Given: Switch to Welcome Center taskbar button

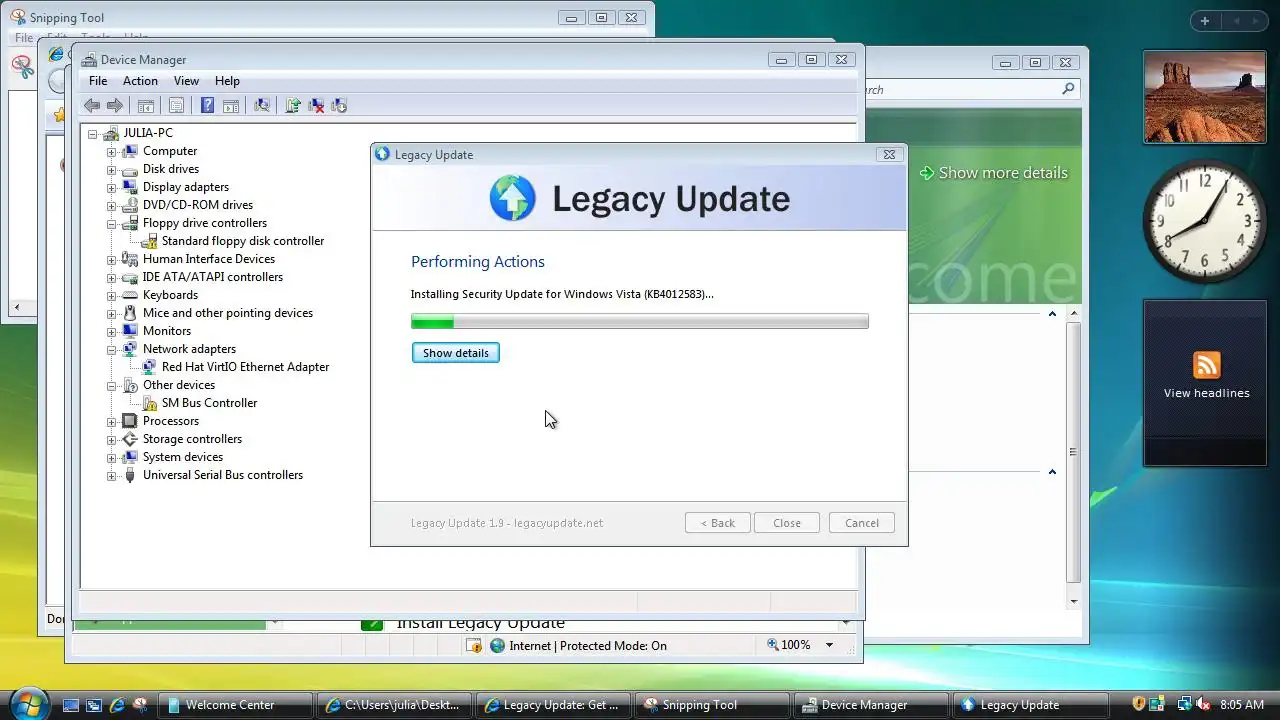Looking at the screenshot, I should click(236, 705).
